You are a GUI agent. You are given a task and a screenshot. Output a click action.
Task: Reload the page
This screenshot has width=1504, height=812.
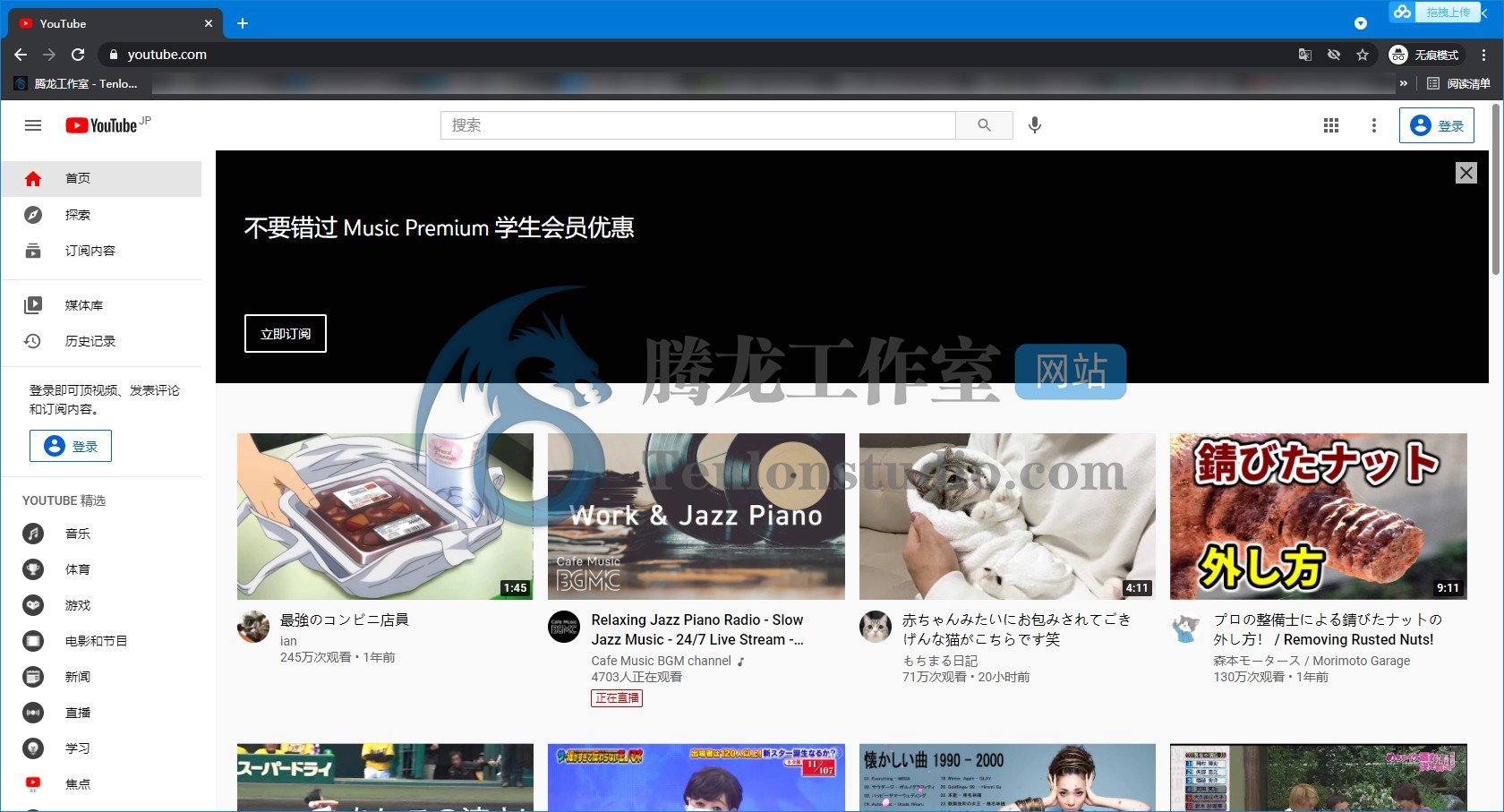pos(78,55)
